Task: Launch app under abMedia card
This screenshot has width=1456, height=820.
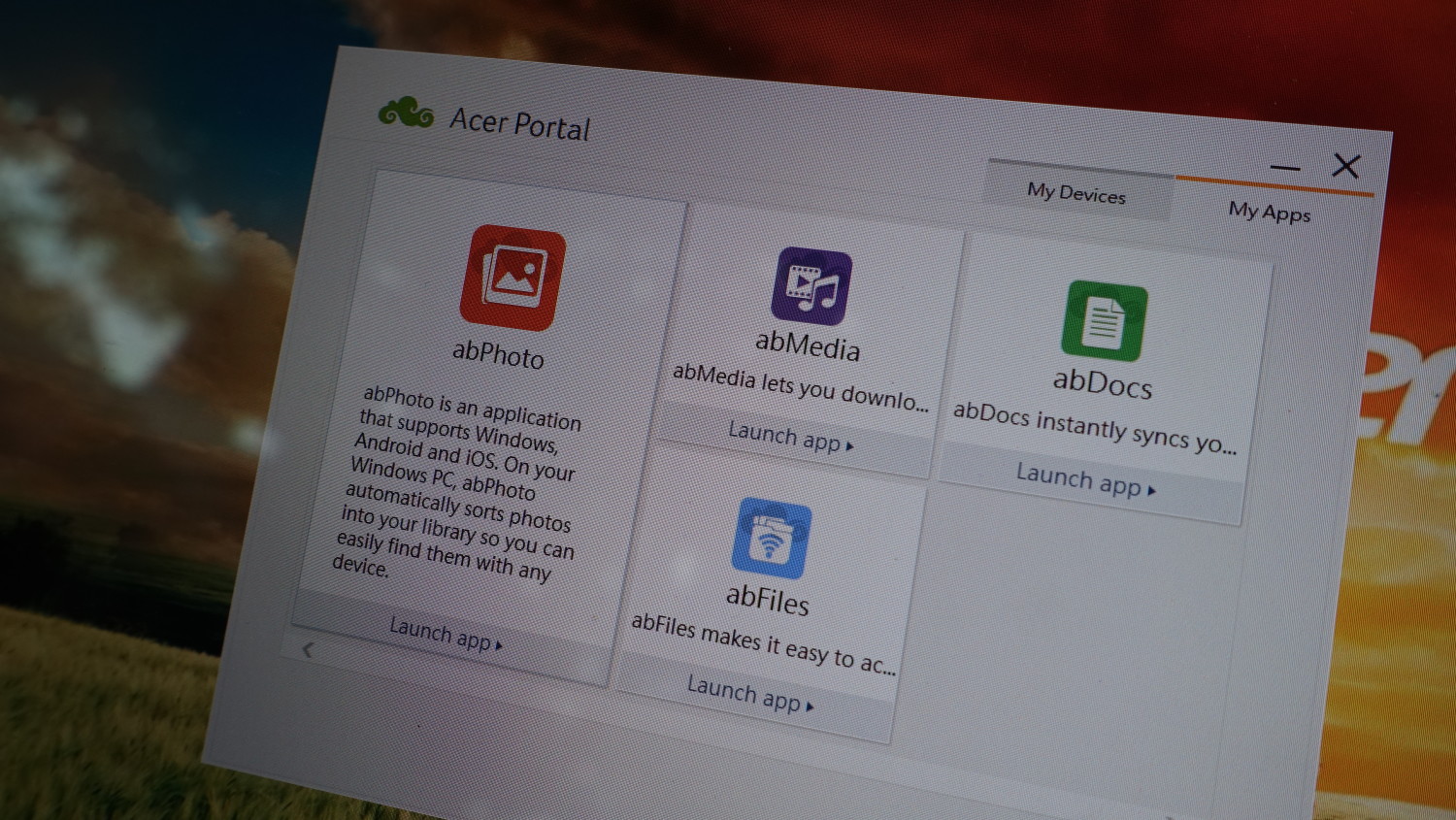Action: (x=790, y=436)
